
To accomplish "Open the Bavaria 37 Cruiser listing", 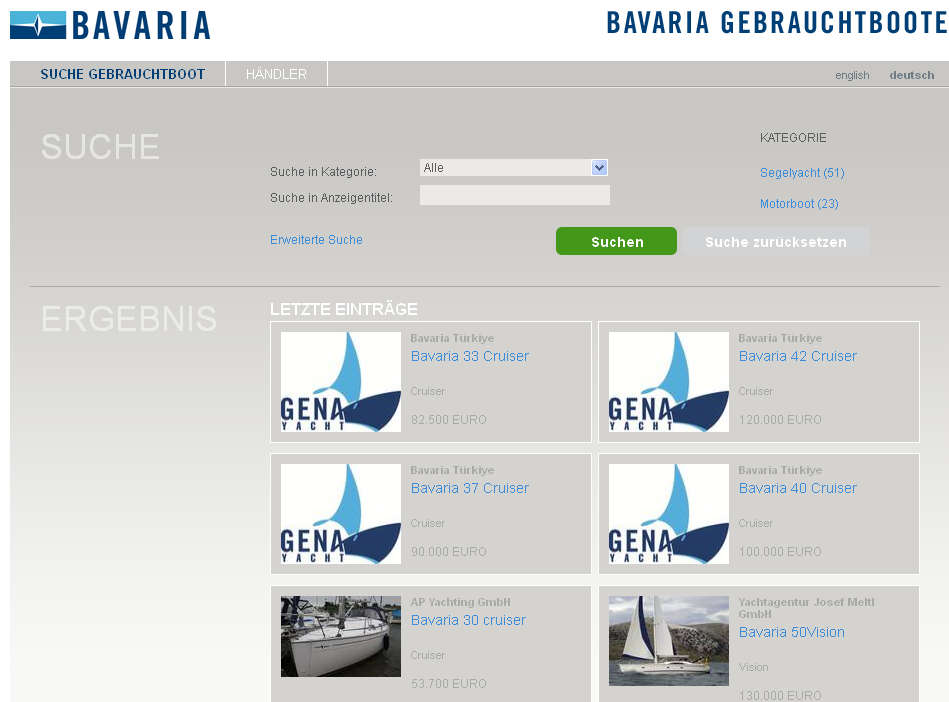I will (470, 488).
